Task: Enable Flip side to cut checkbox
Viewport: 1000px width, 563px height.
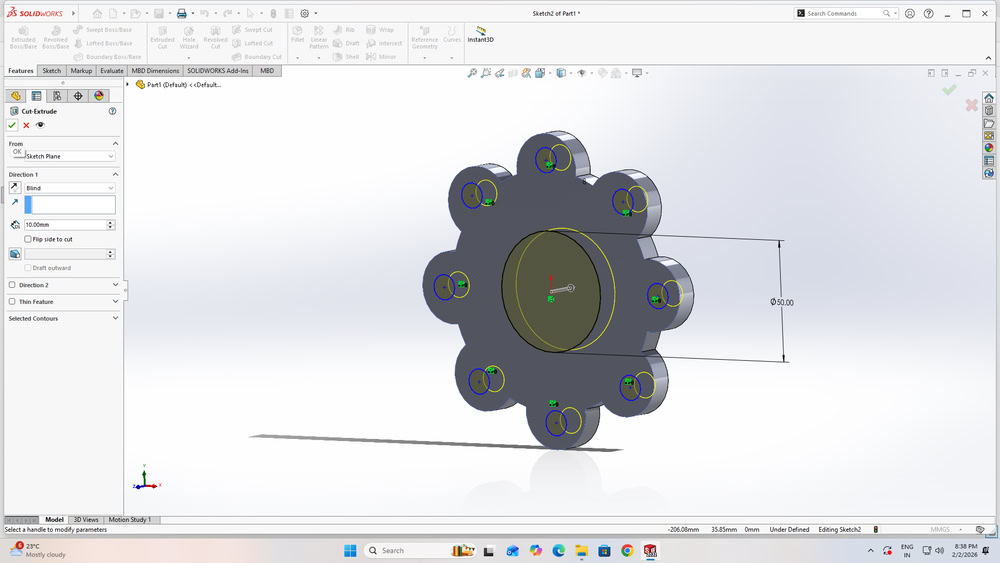Action: (28, 239)
